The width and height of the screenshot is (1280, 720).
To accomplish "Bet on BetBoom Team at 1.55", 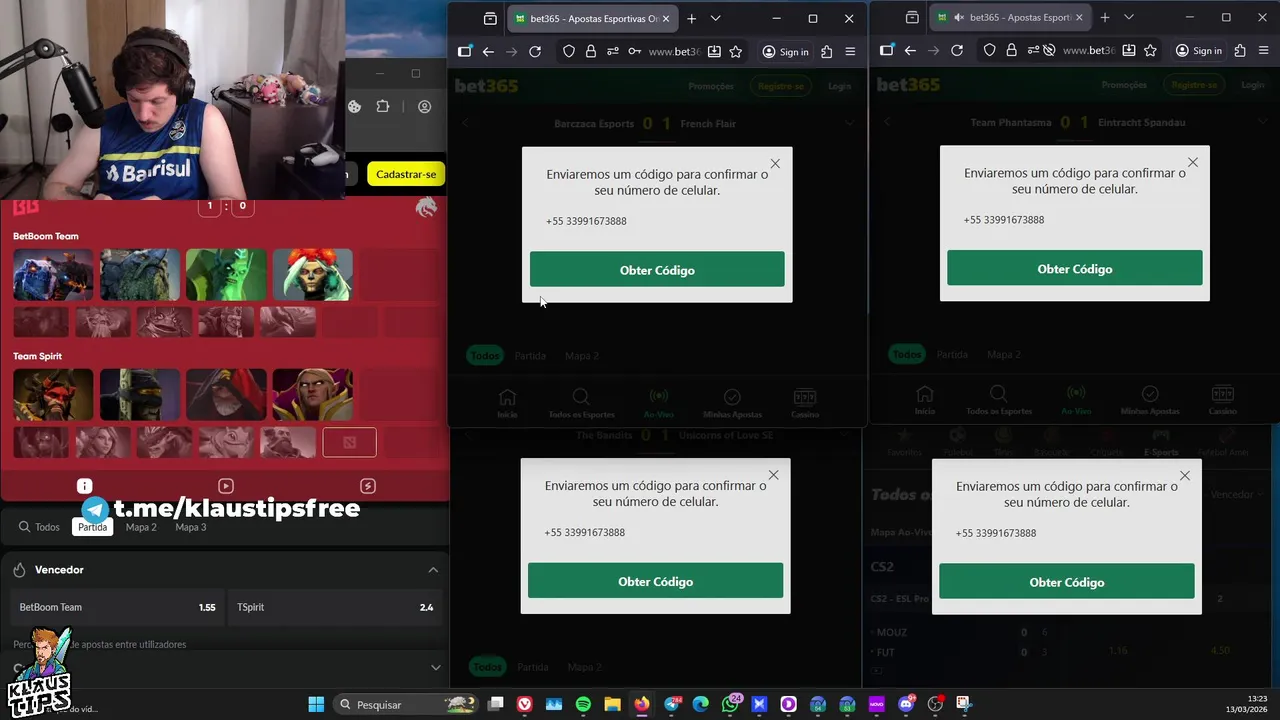I will tap(117, 607).
